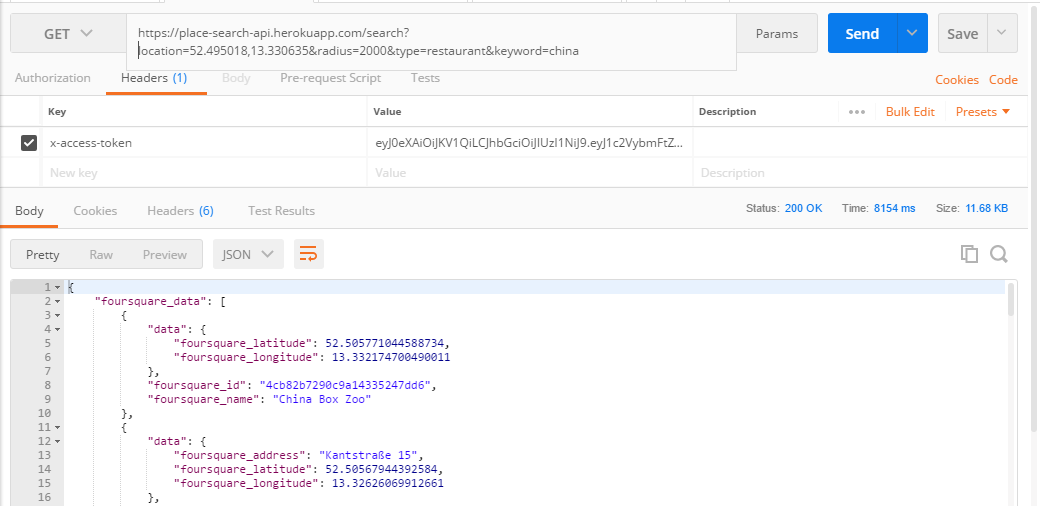Save the request
The width and height of the screenshot is (1040, 506).
[x=962, y=34]
